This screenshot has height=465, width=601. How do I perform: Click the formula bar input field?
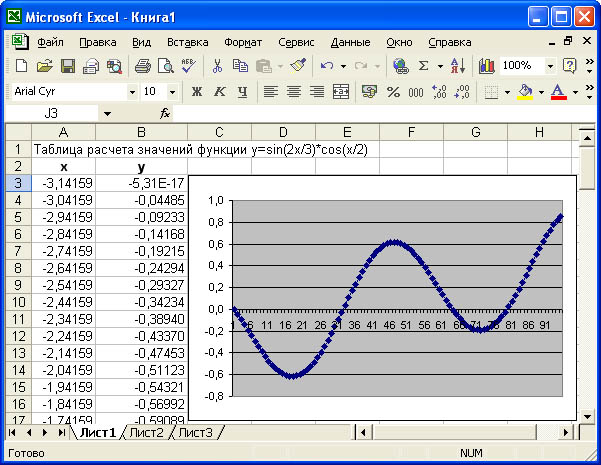coord(383,113)
